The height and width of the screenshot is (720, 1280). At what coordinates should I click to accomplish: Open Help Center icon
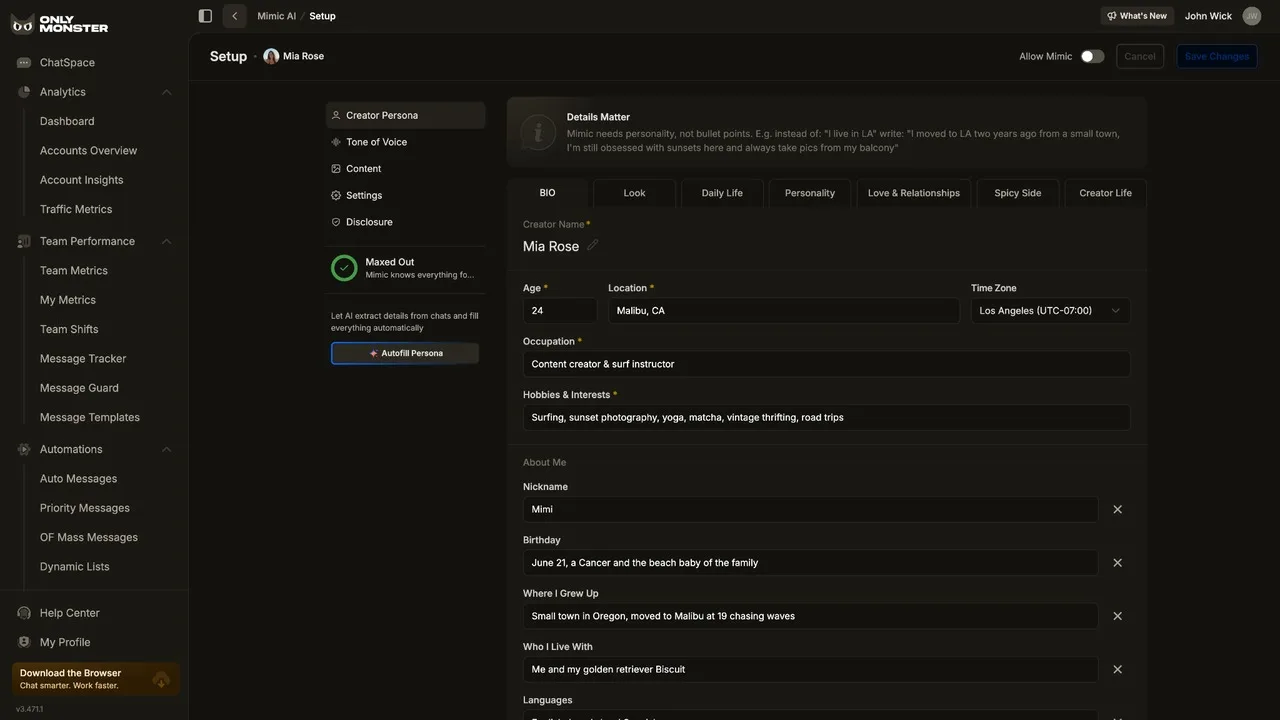24,613
